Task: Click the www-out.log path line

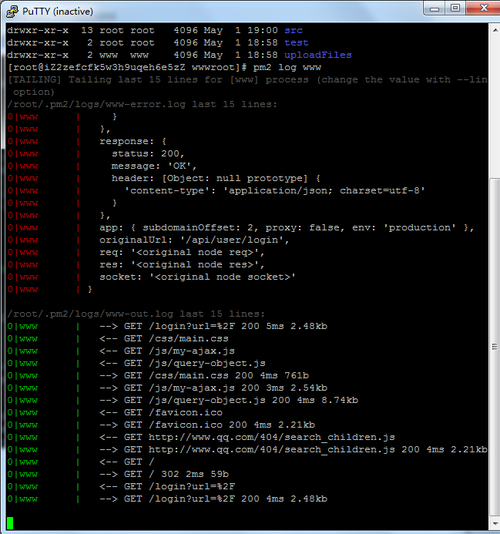Action: (x=136, y=314)
